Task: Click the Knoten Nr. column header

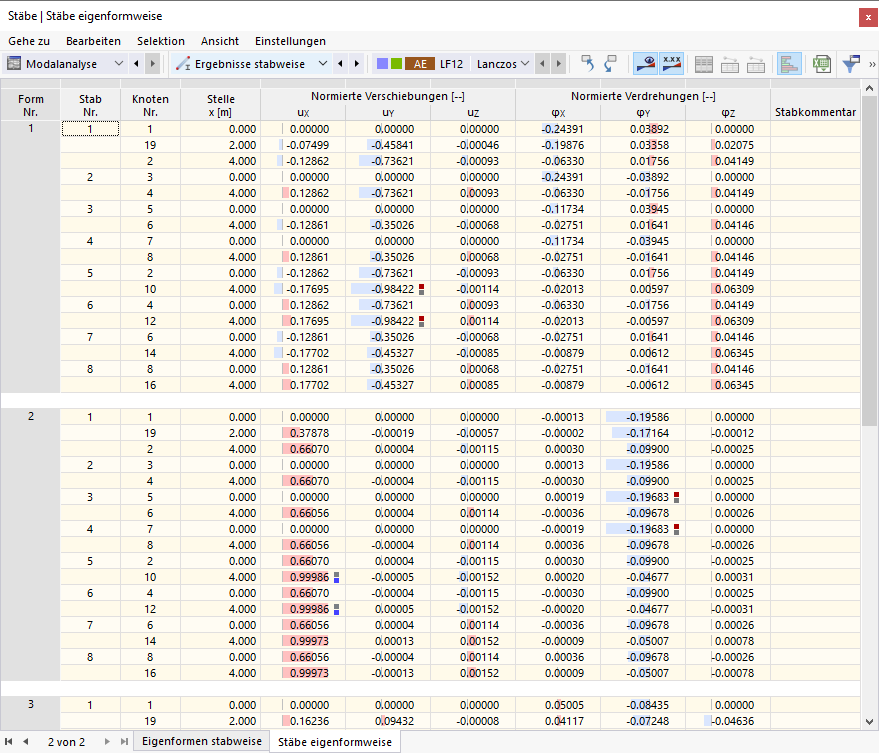Action: 150,105
